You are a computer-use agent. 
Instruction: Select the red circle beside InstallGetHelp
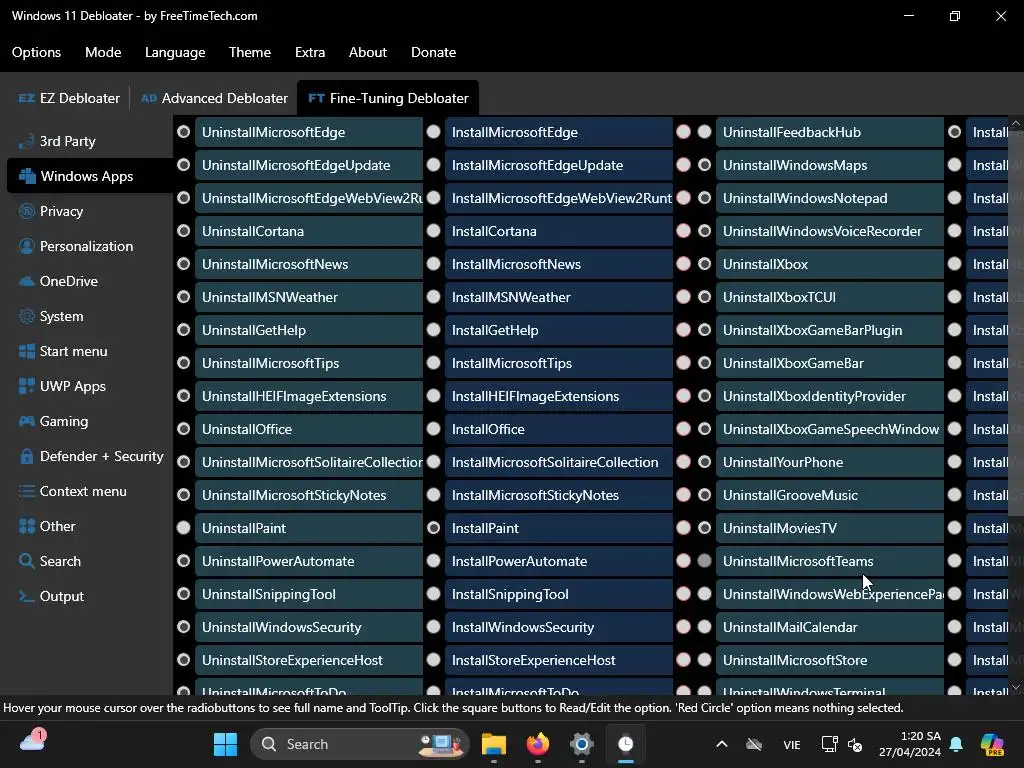pyautogui.click(x=683, y=330)
